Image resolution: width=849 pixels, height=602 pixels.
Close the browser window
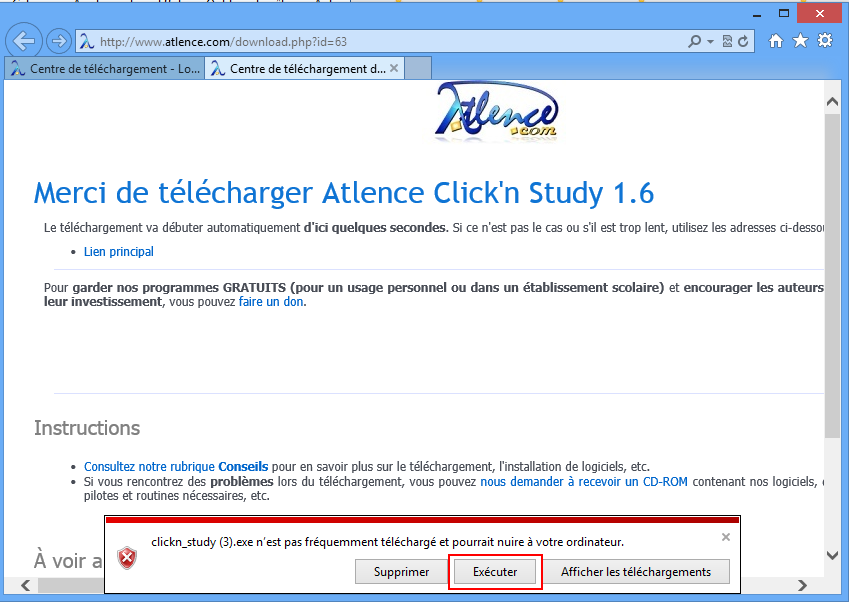click(x=820, y=14)
